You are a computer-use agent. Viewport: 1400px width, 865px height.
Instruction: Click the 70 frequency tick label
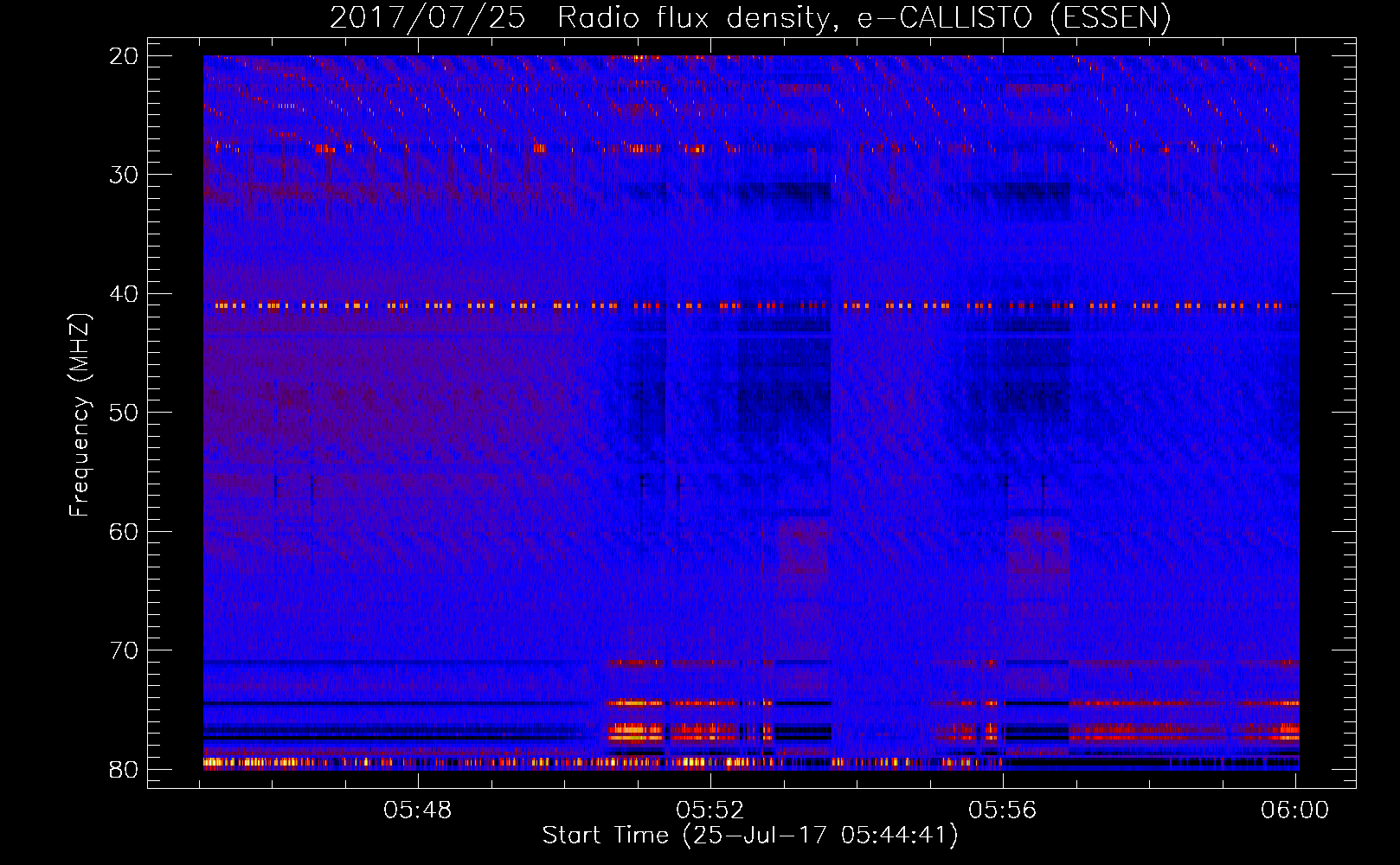click(124, 650)
